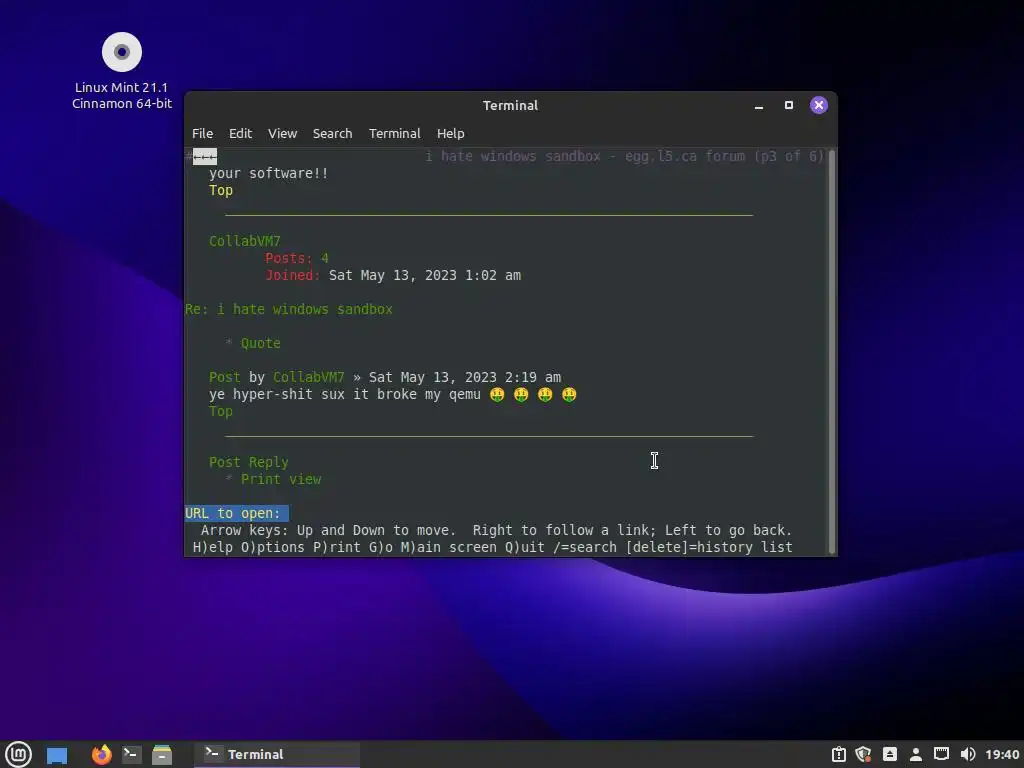The image size is (1024, 768).
Task: Open the Linux Mint 21.1 disc icon
Action: (x=121, y=71)
